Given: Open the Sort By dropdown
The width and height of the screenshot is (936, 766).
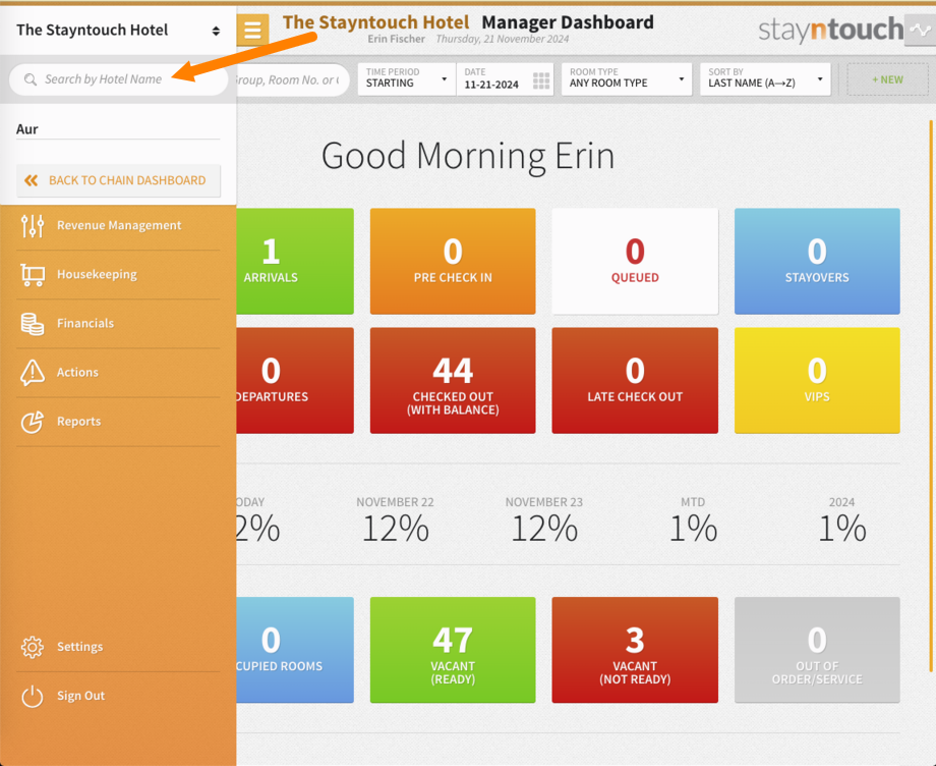Looking at the screenshot, I should click(x=765, y=79).
